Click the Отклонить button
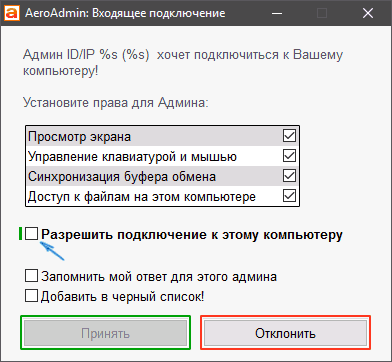The height and width of the screenshot is (362, 392). tap(285, 333)
